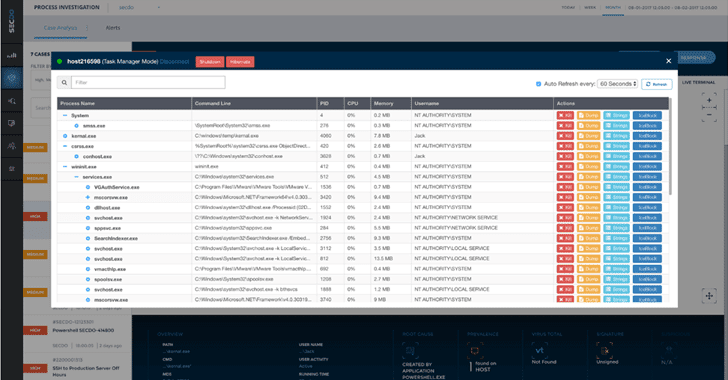The height and width of the screenshot is (380, 728).
Task: Toggle the Auto Refresh checkbox
Action: 539,84
